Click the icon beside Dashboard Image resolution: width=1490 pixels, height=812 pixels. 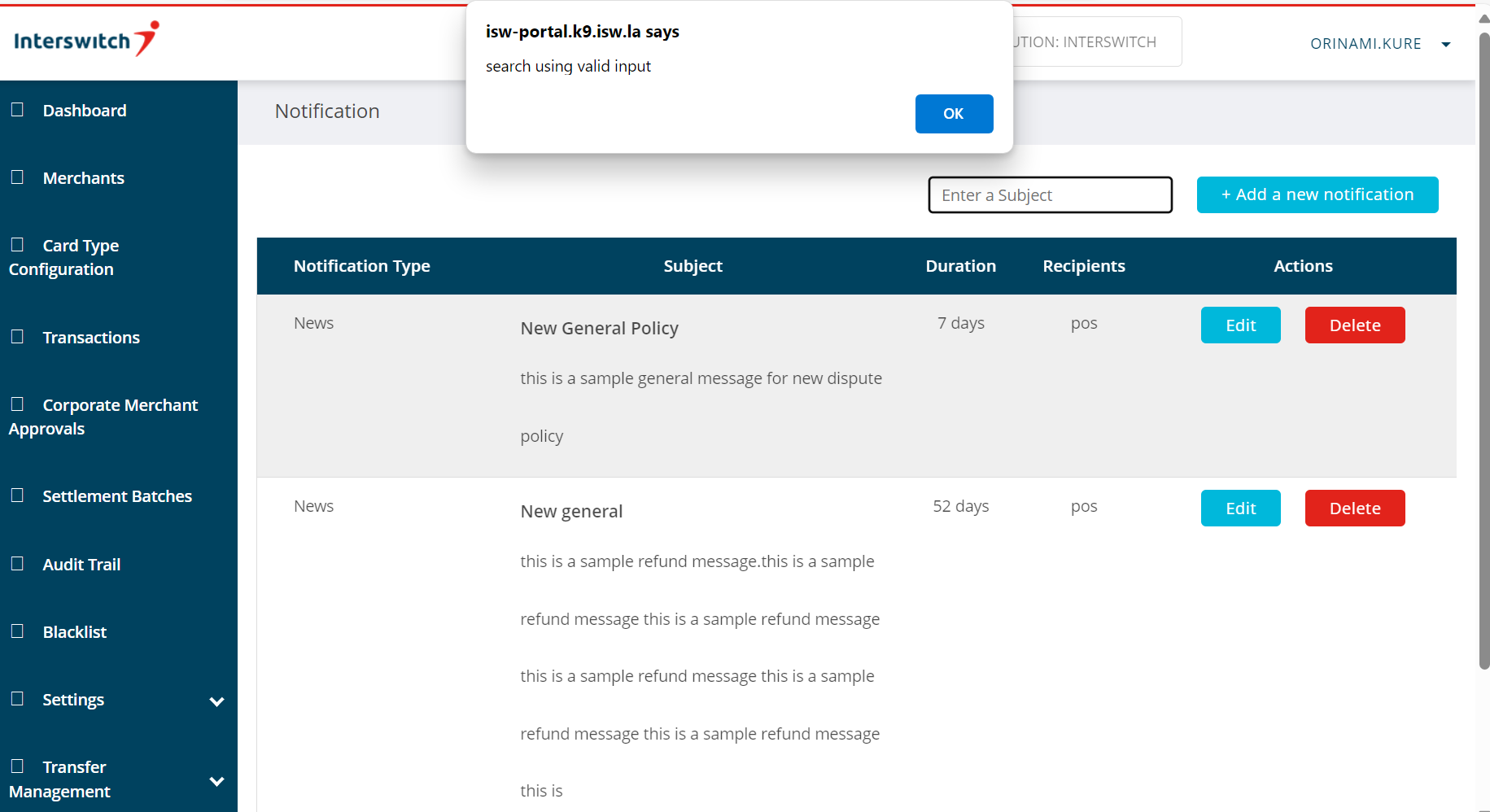tap(17, 110)
